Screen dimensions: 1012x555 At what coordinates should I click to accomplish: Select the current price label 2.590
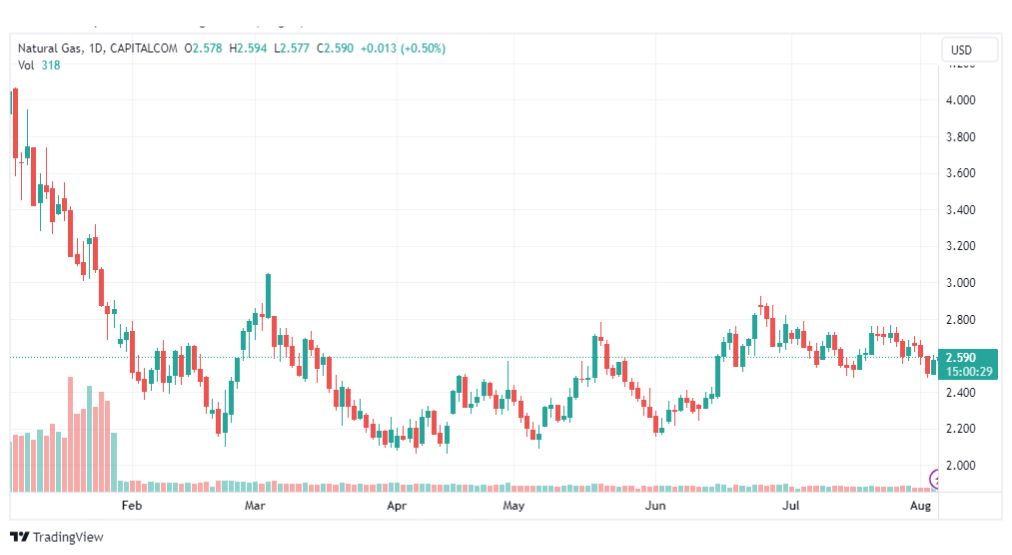[961, 357]
